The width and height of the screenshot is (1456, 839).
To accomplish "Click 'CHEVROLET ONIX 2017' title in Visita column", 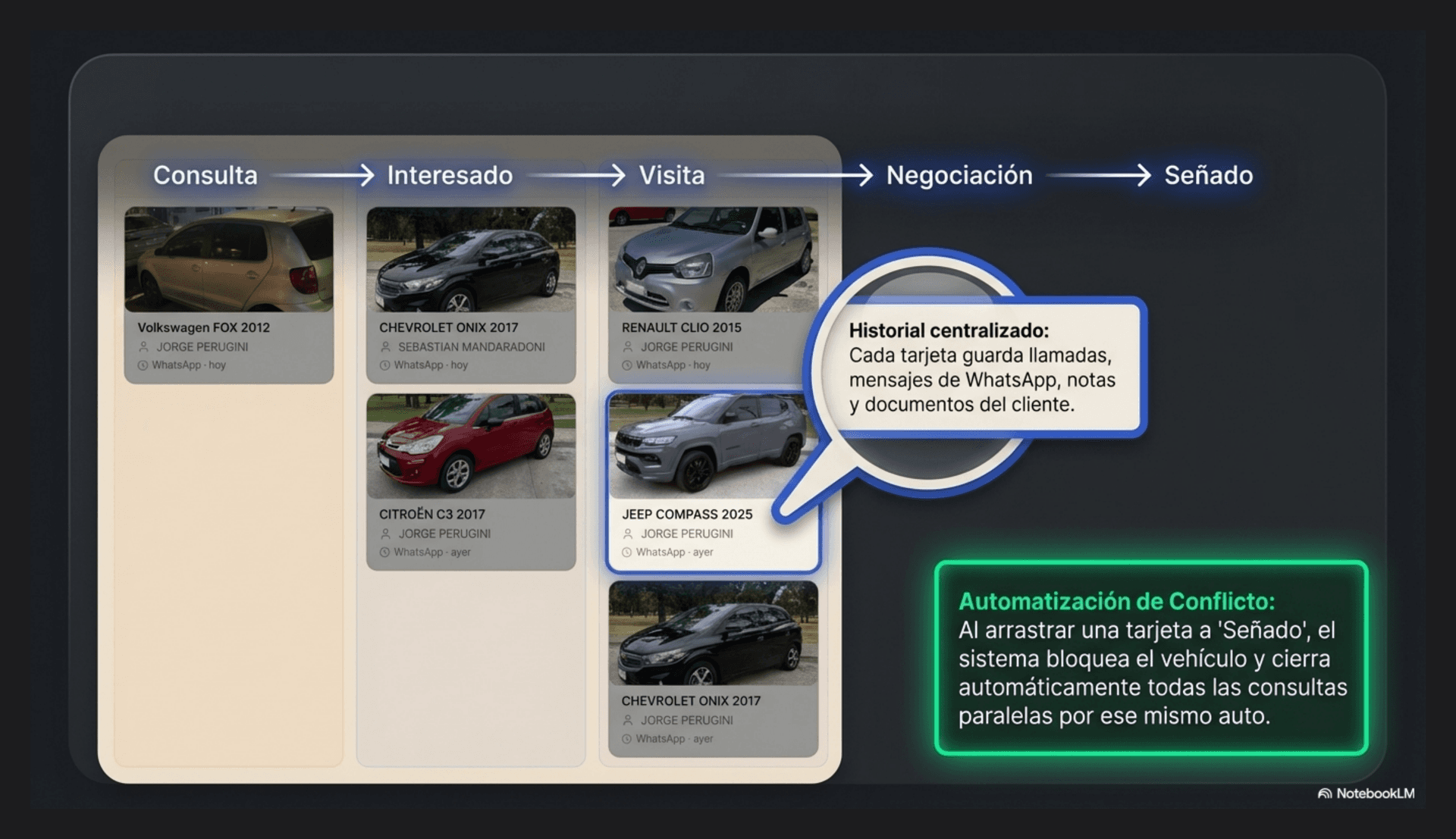I will point(691,701).
